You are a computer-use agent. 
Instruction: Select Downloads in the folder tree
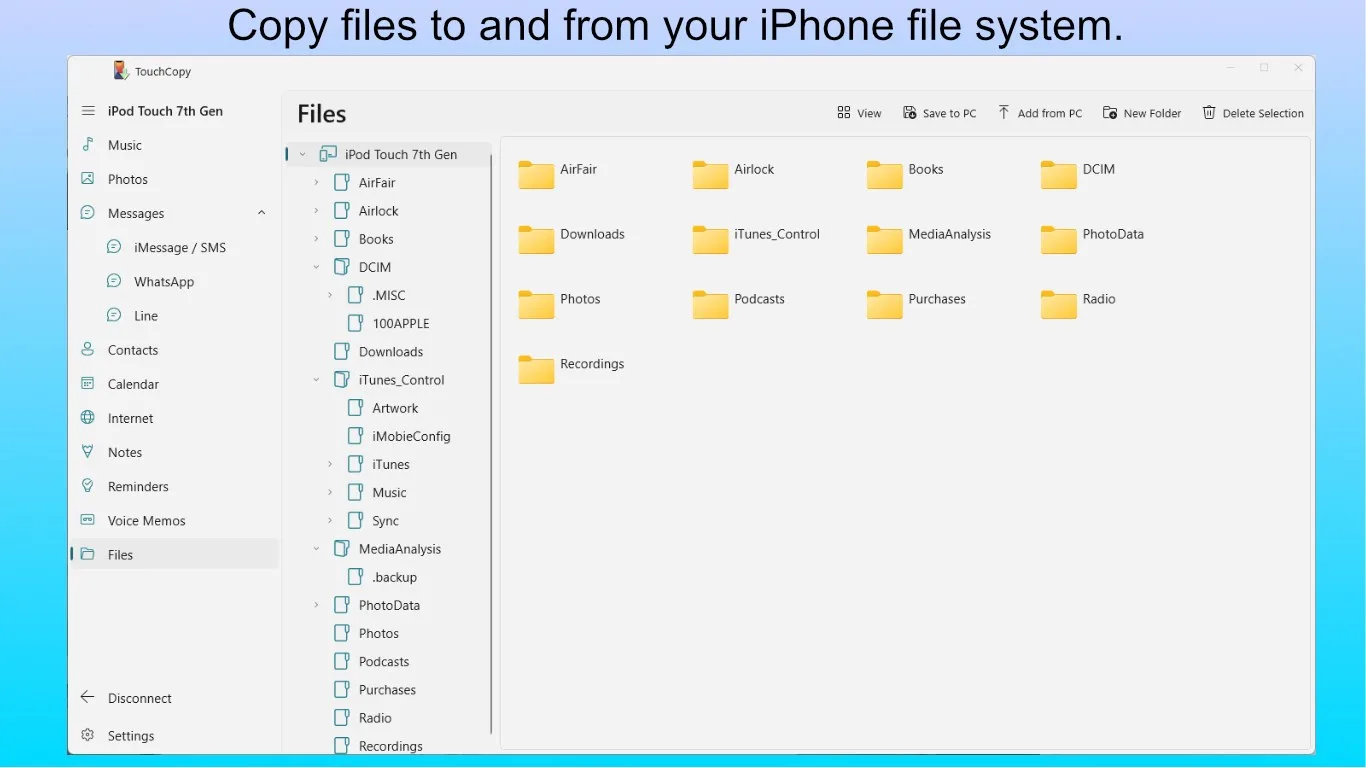point(390,351)
